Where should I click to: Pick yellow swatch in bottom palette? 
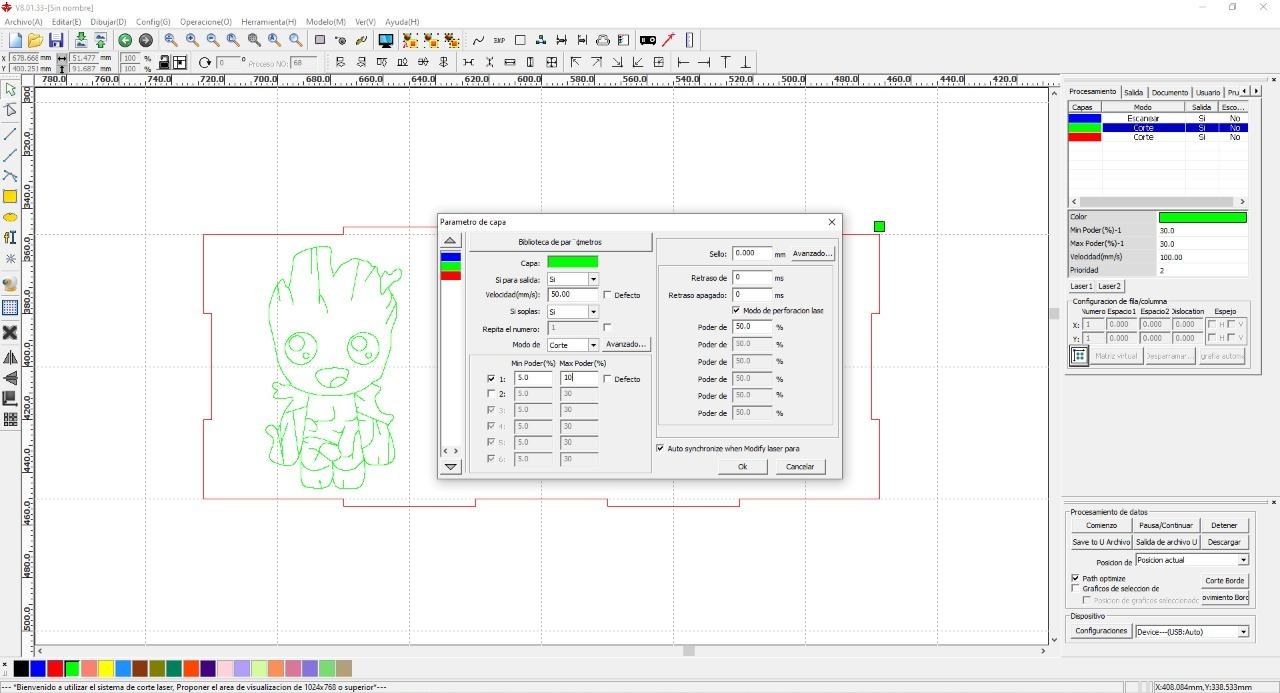(106, 668)
